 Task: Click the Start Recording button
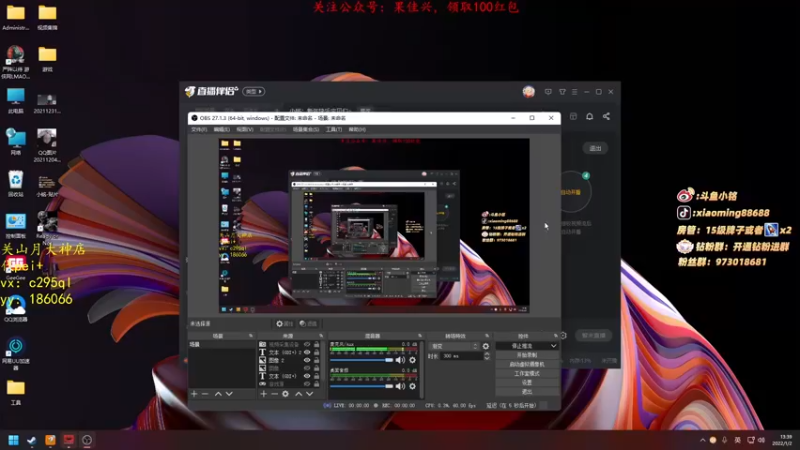527,355
